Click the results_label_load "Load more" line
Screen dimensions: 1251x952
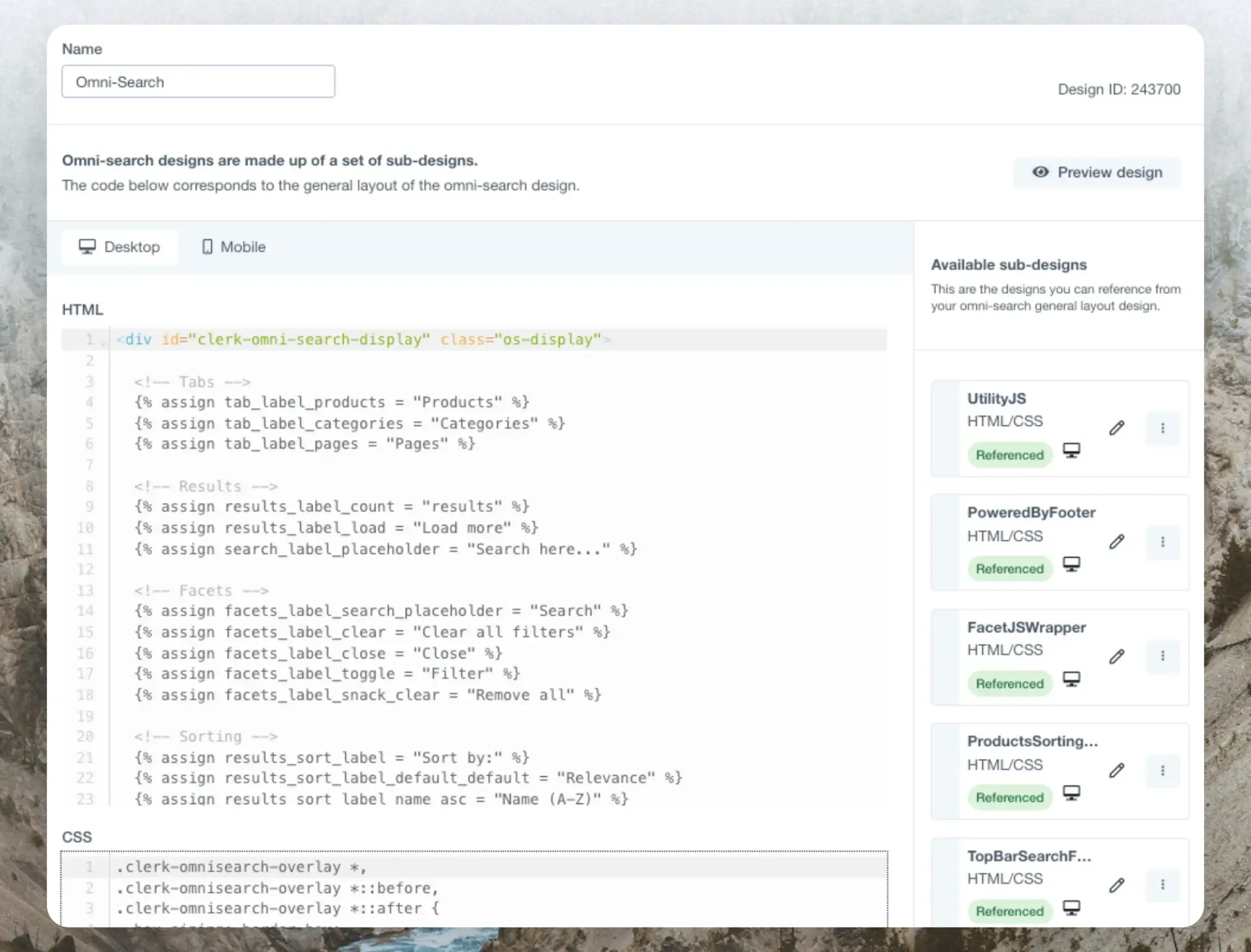336,528
